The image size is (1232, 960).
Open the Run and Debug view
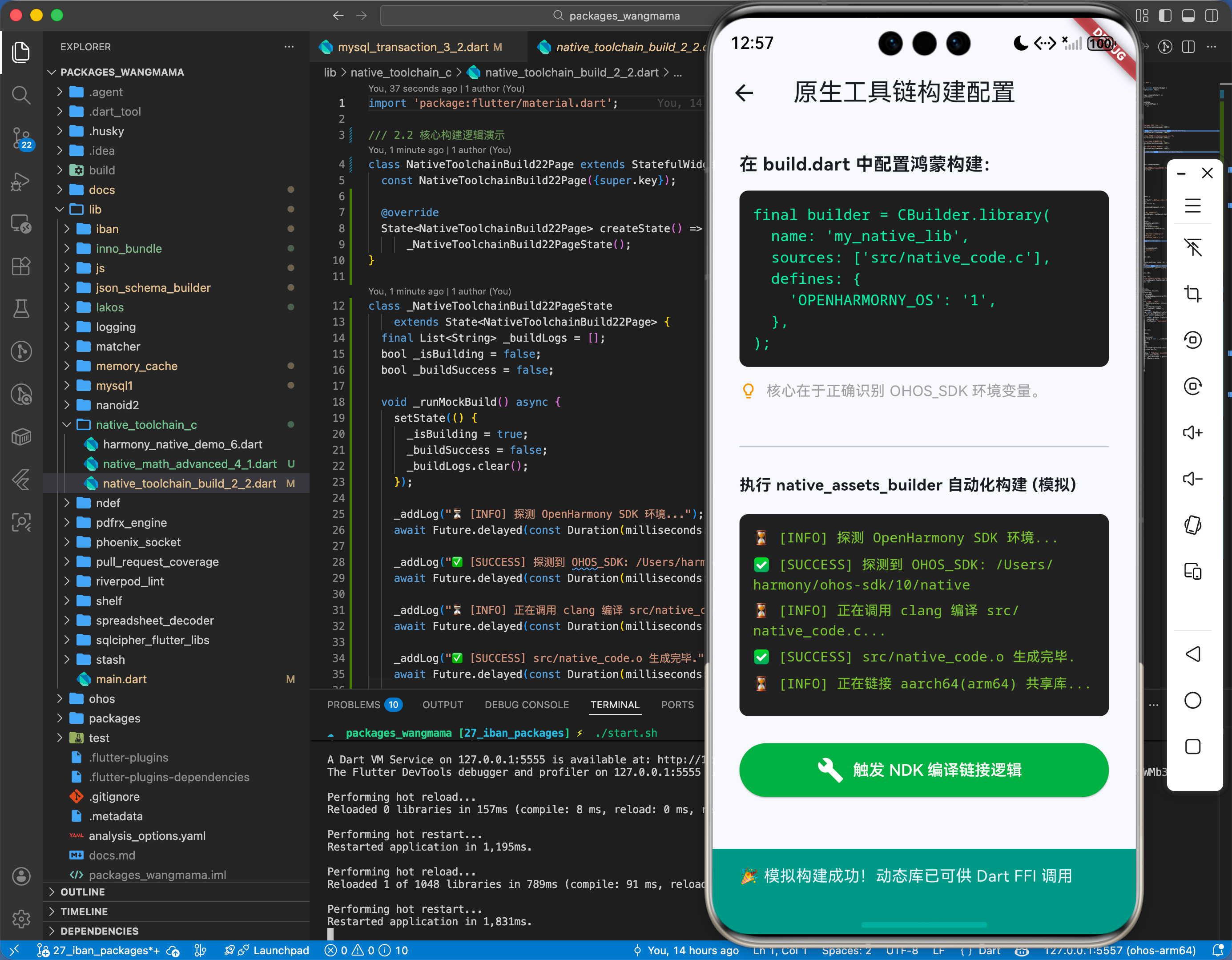pos(21,182)
